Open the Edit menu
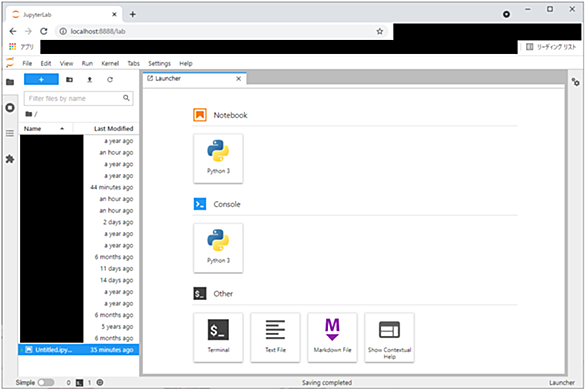This screenshot has height=390, width=586. point(46,63)
